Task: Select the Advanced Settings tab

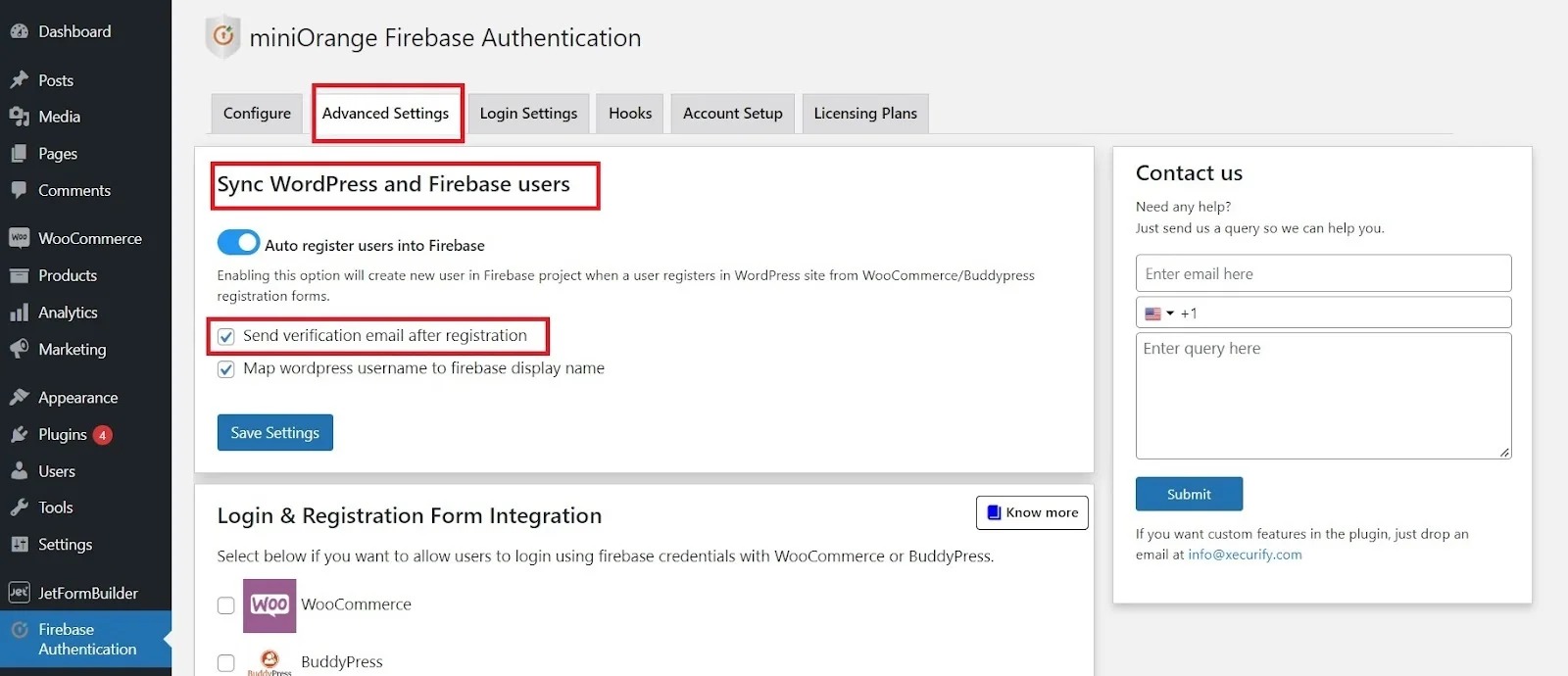Action: coord(386,114)
